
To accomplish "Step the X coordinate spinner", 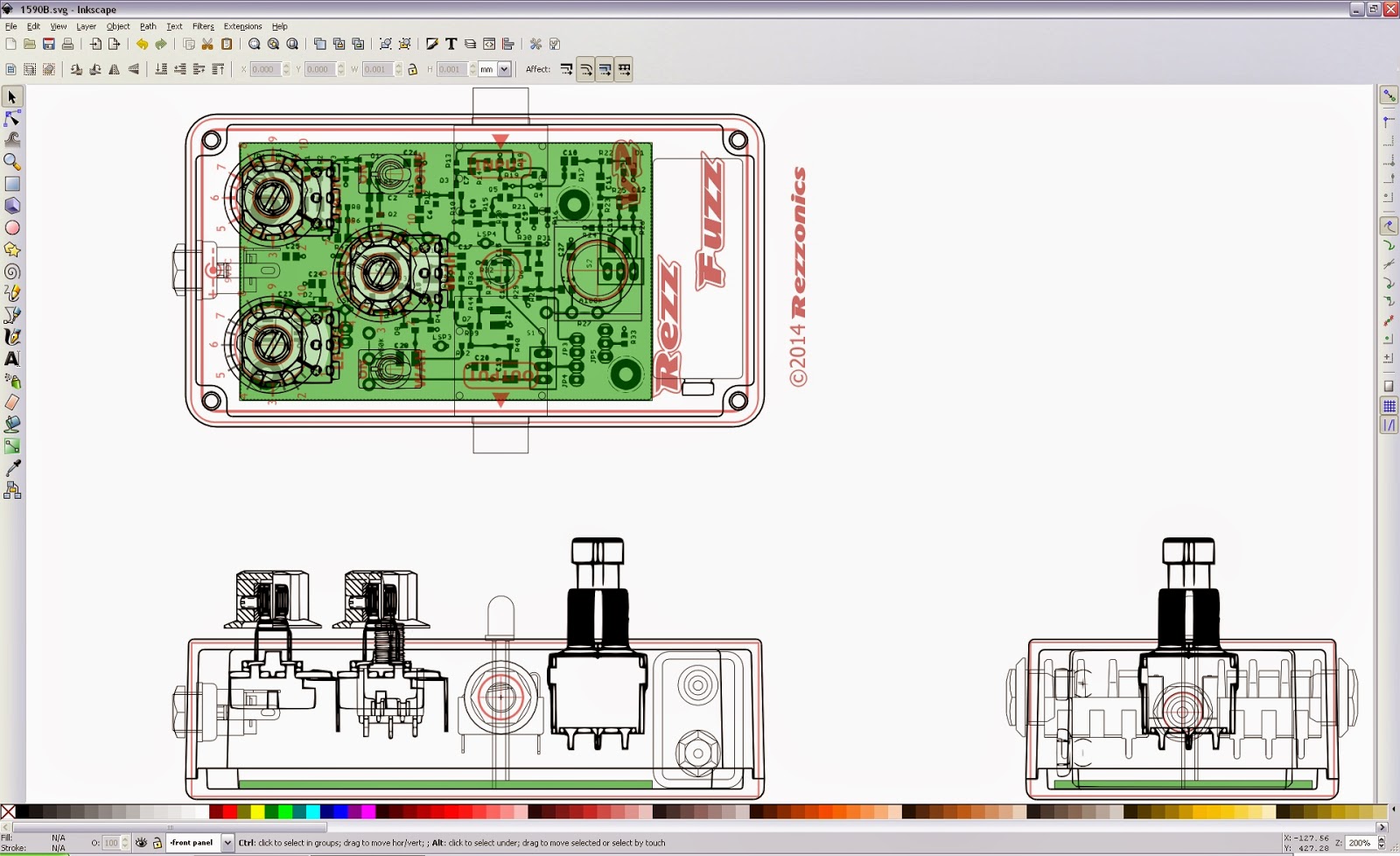I will [286, 69].
